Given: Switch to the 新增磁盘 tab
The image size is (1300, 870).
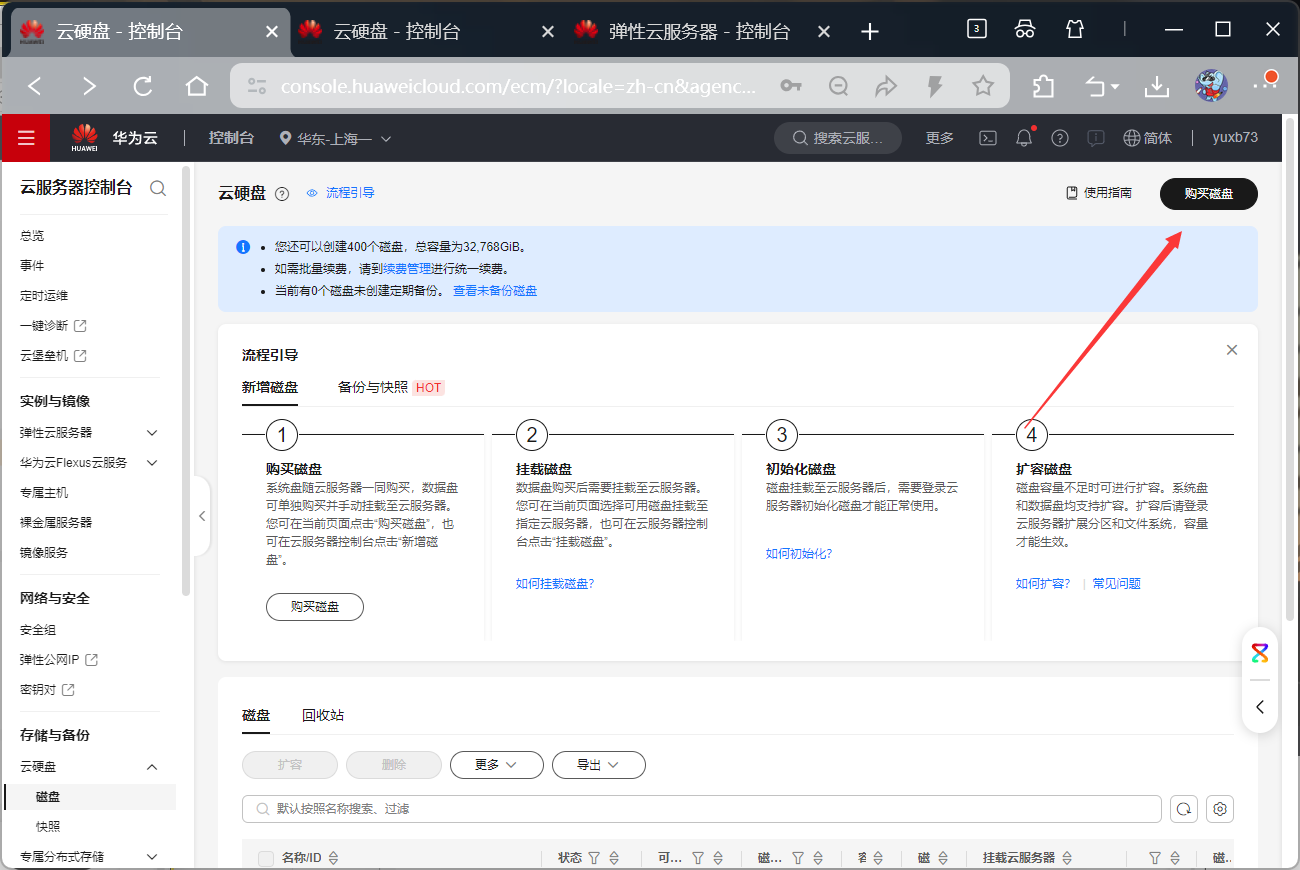Looking at the screenshot, I should 270,387.
